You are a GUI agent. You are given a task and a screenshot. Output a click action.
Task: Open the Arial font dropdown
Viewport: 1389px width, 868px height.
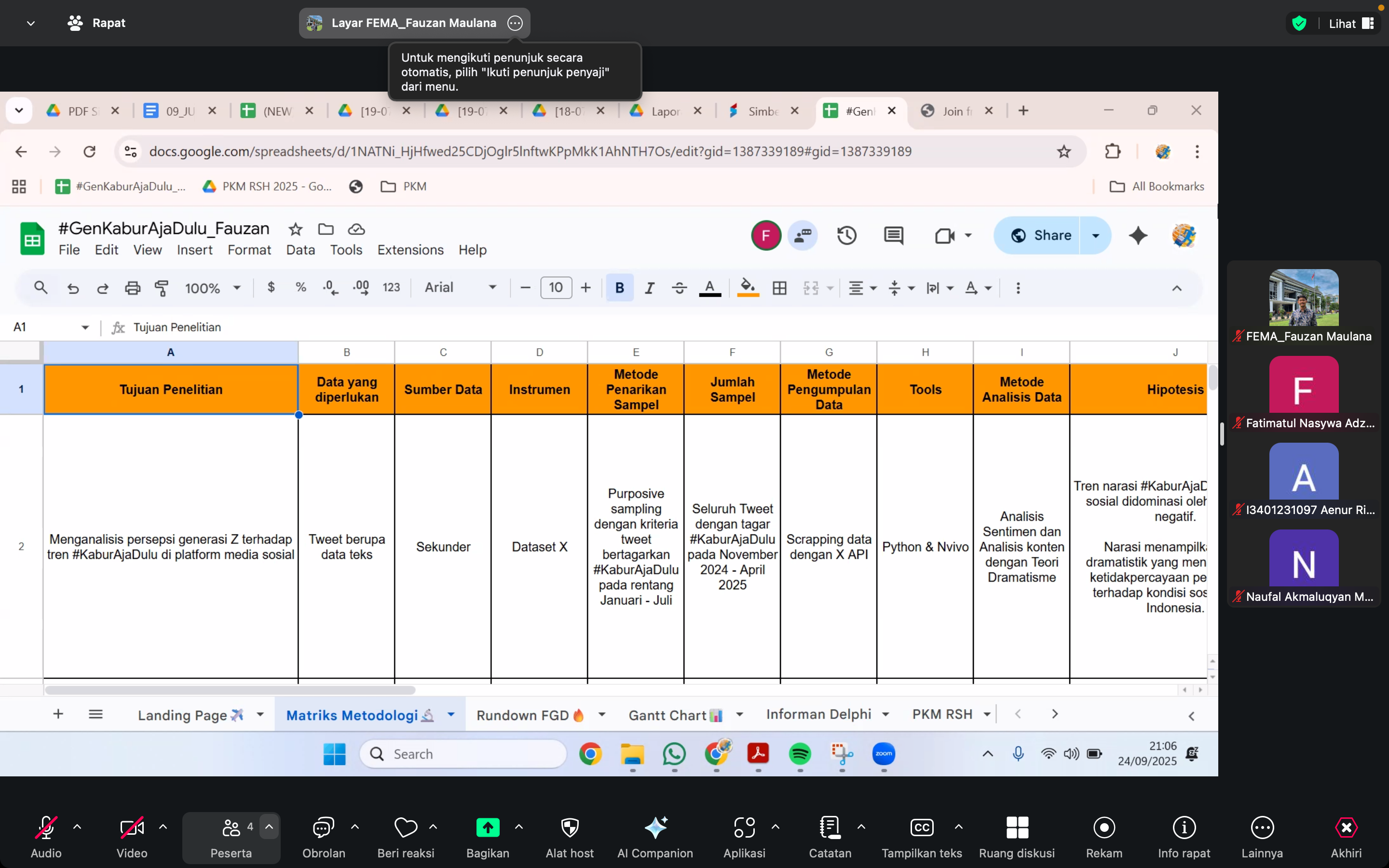(460, 287)
